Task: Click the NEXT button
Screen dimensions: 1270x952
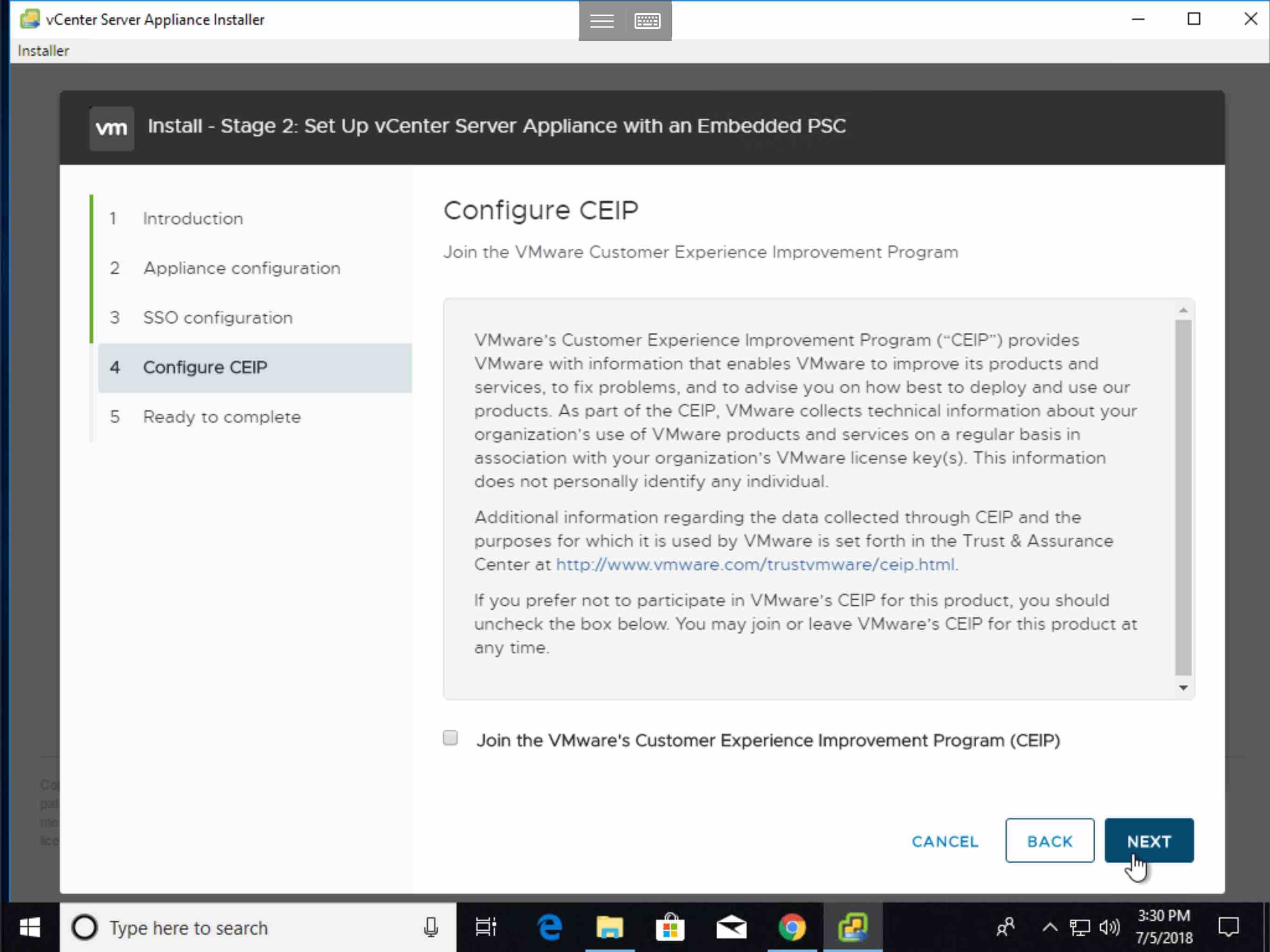Action: [1149, 840]
